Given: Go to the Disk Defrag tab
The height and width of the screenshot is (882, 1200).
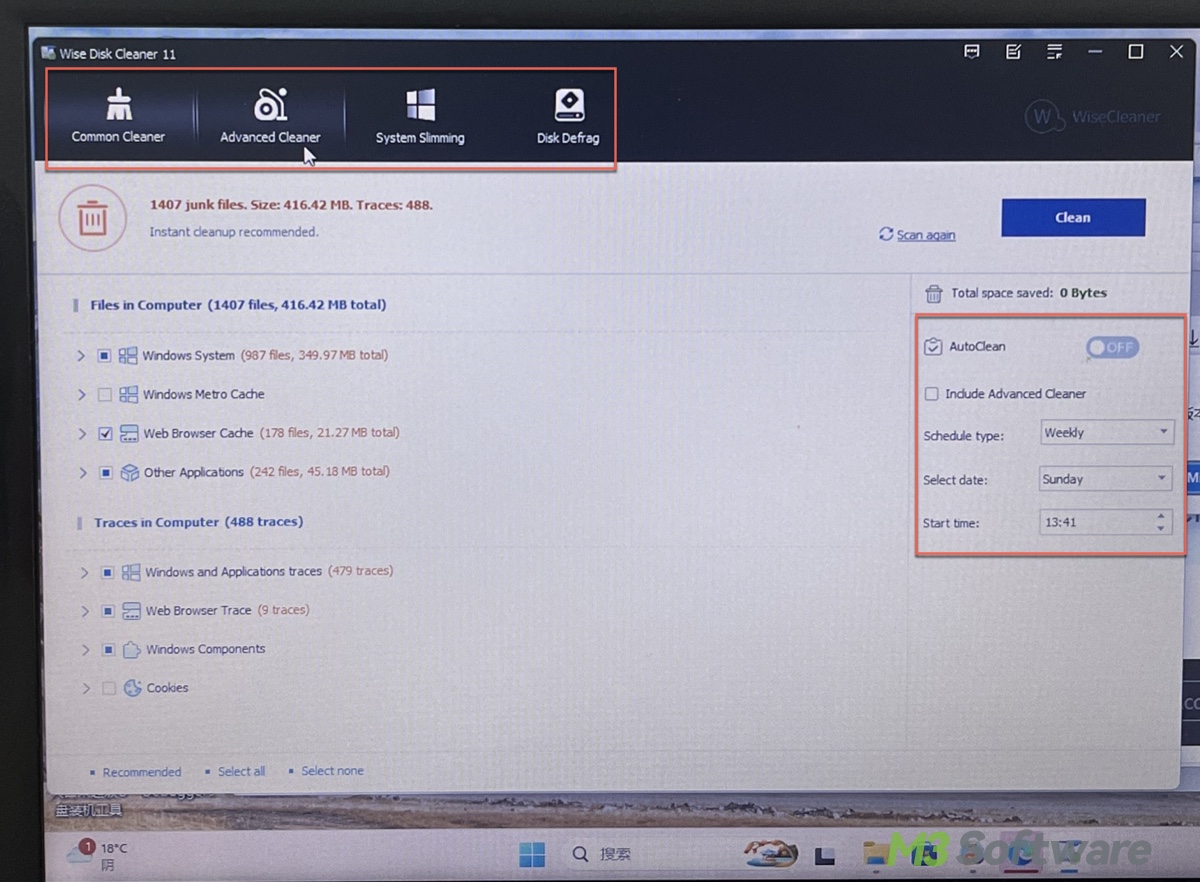Looking at the screenshot, I should pos(568,116).
